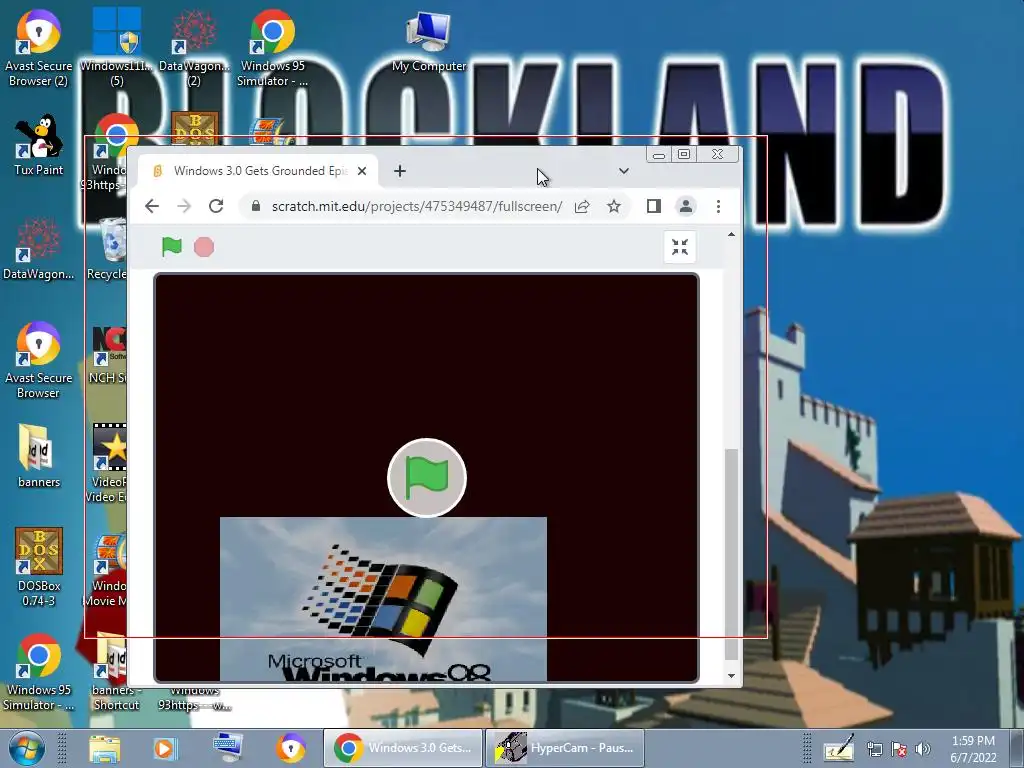This screenshot has height=768, width=1024.
Task: Close the Windows 3.0 Gets Grounded tab
Action: [x=362, y=171]
